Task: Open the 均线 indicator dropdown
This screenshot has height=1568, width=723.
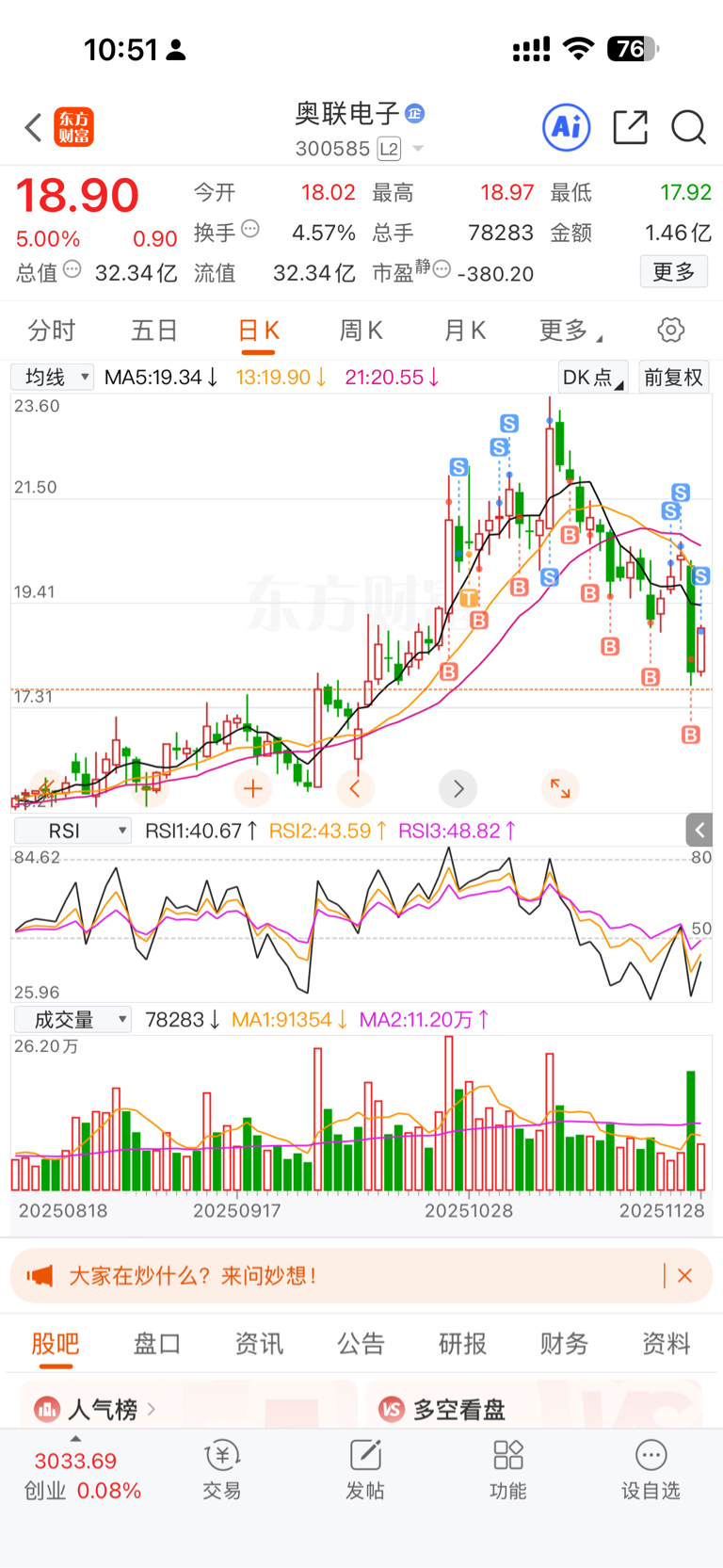Action: click(x=53, y=378)
